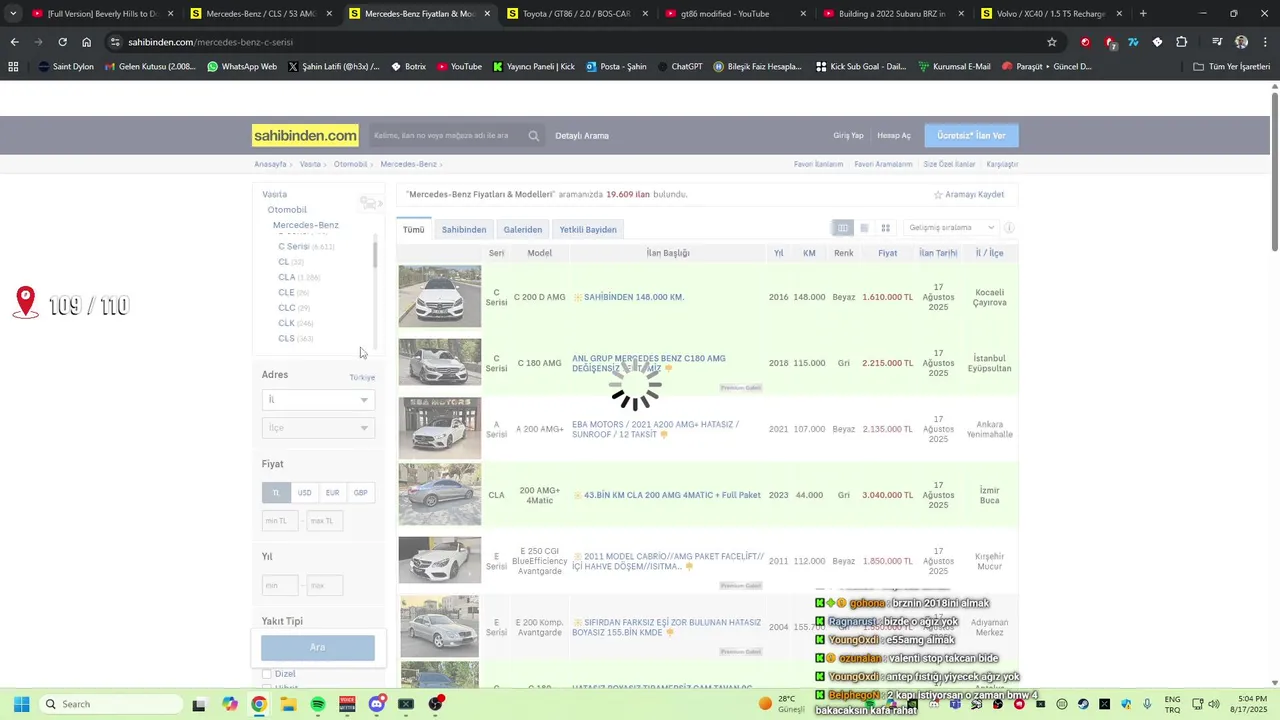Select the GBP currency toggle
This screenshot has height=720, width=1280.
pyautogui.click(x=360, y=493)
